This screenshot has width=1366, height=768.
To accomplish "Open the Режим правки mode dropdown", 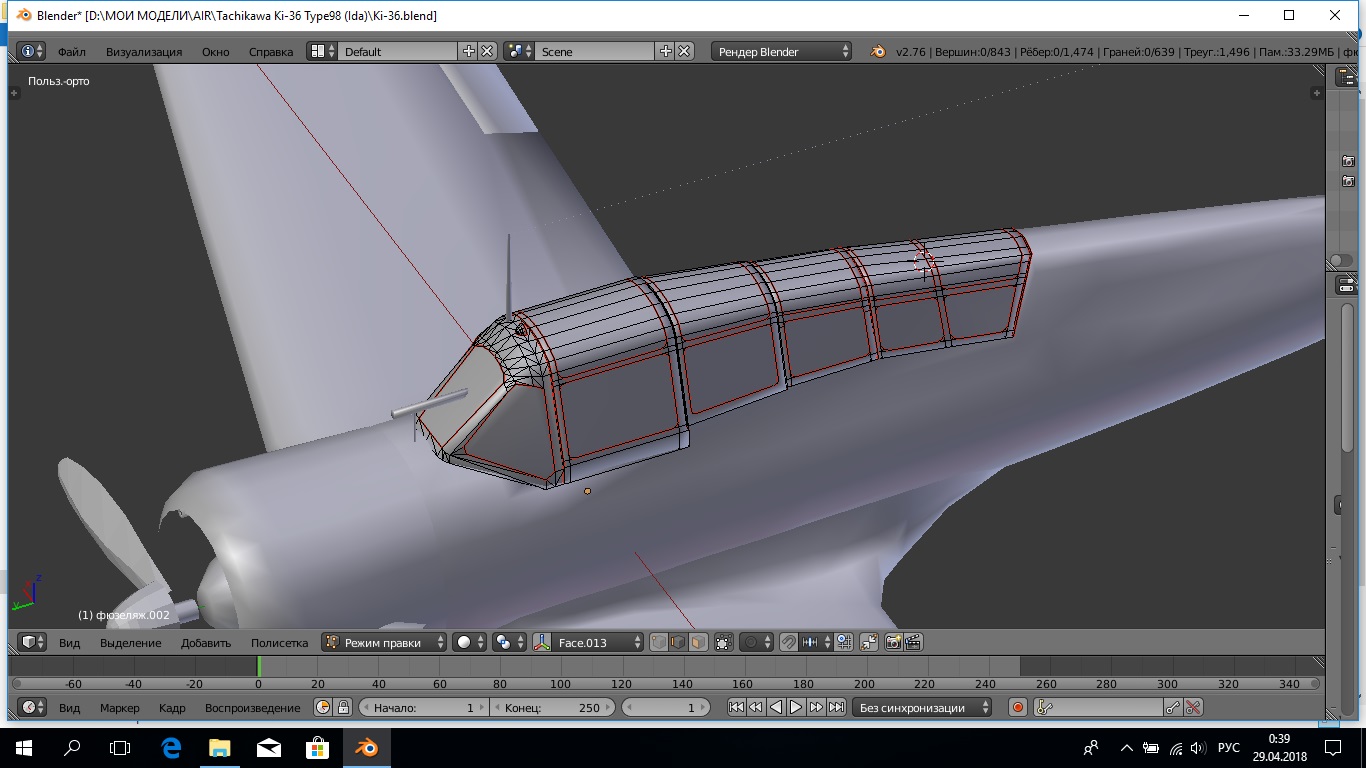I will coord(383,642).
